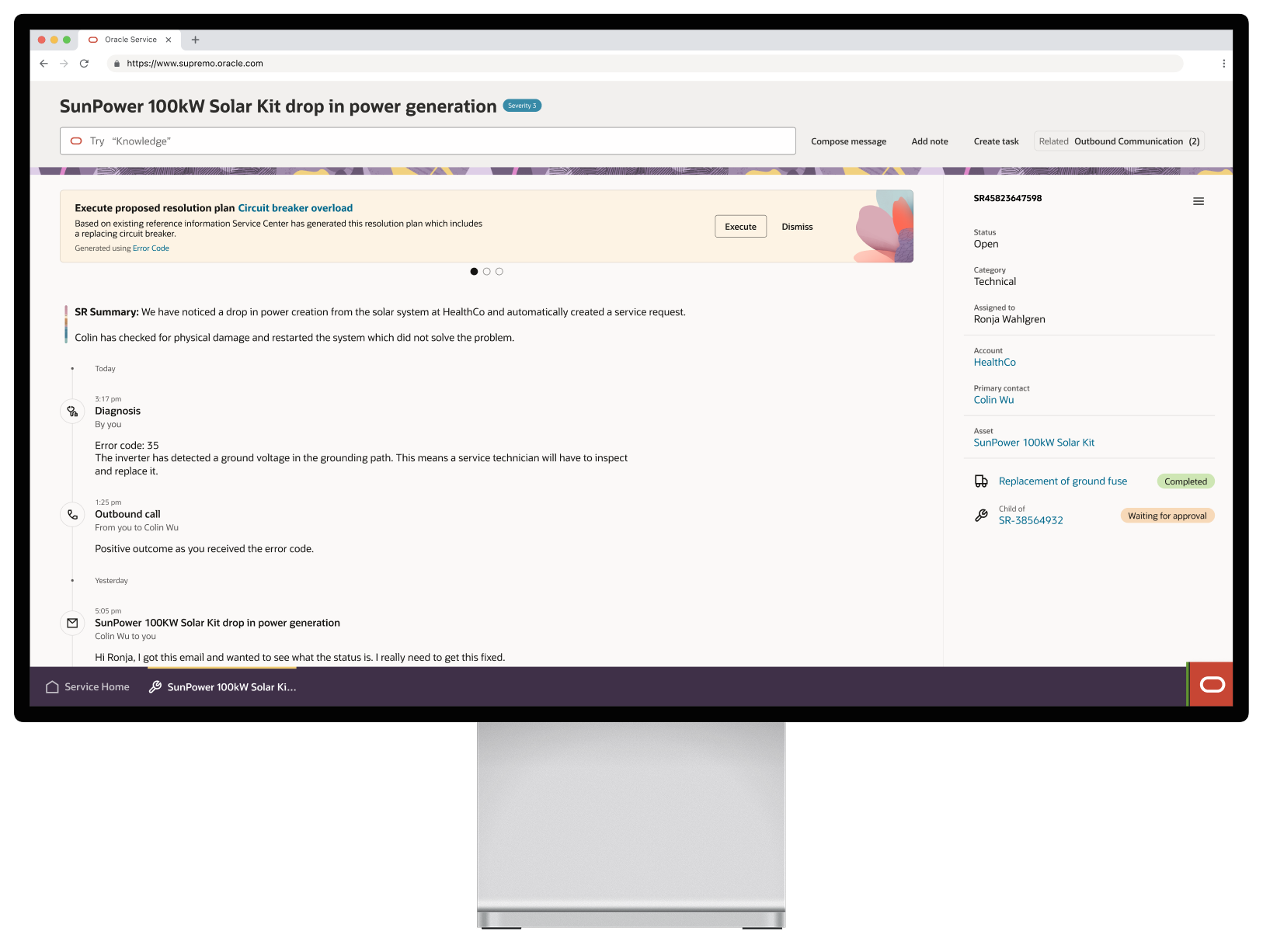Click the Service Home house icon
Viewport: 1263px width, 952px height.
coord(52,687)
